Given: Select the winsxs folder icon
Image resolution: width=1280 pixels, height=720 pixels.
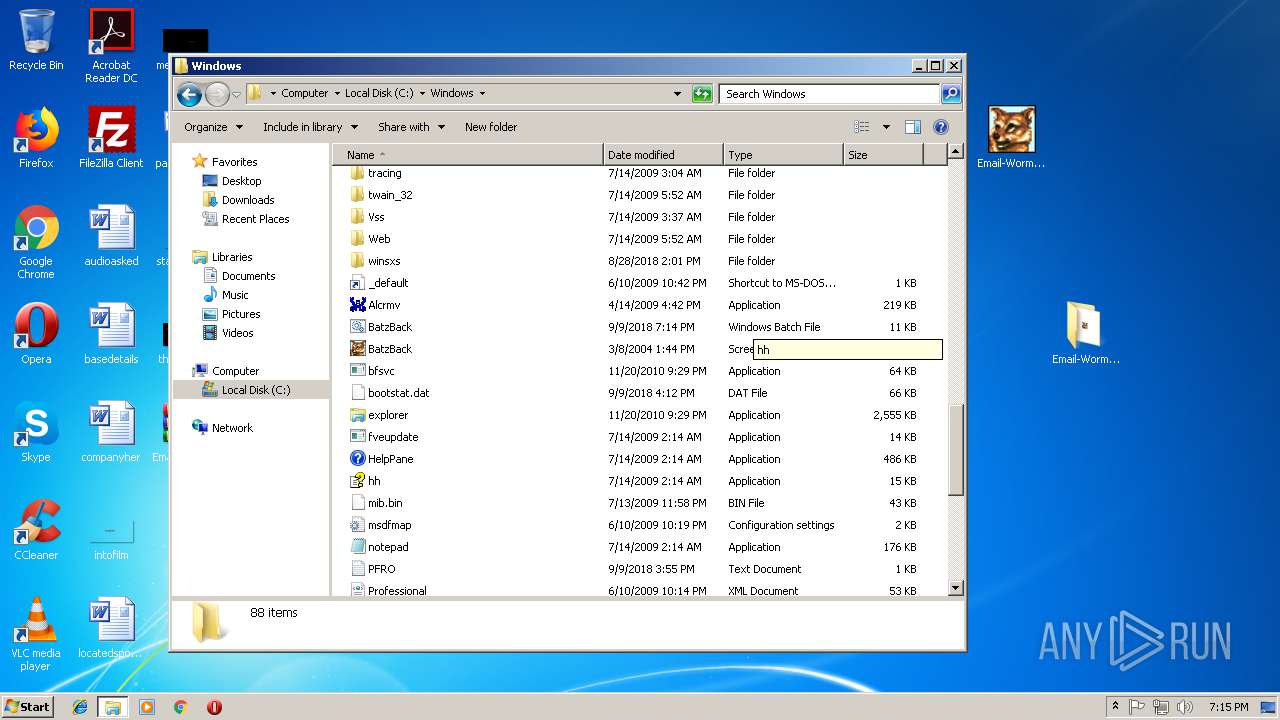Looking at the screenshot, I should [x=358, y=261].
